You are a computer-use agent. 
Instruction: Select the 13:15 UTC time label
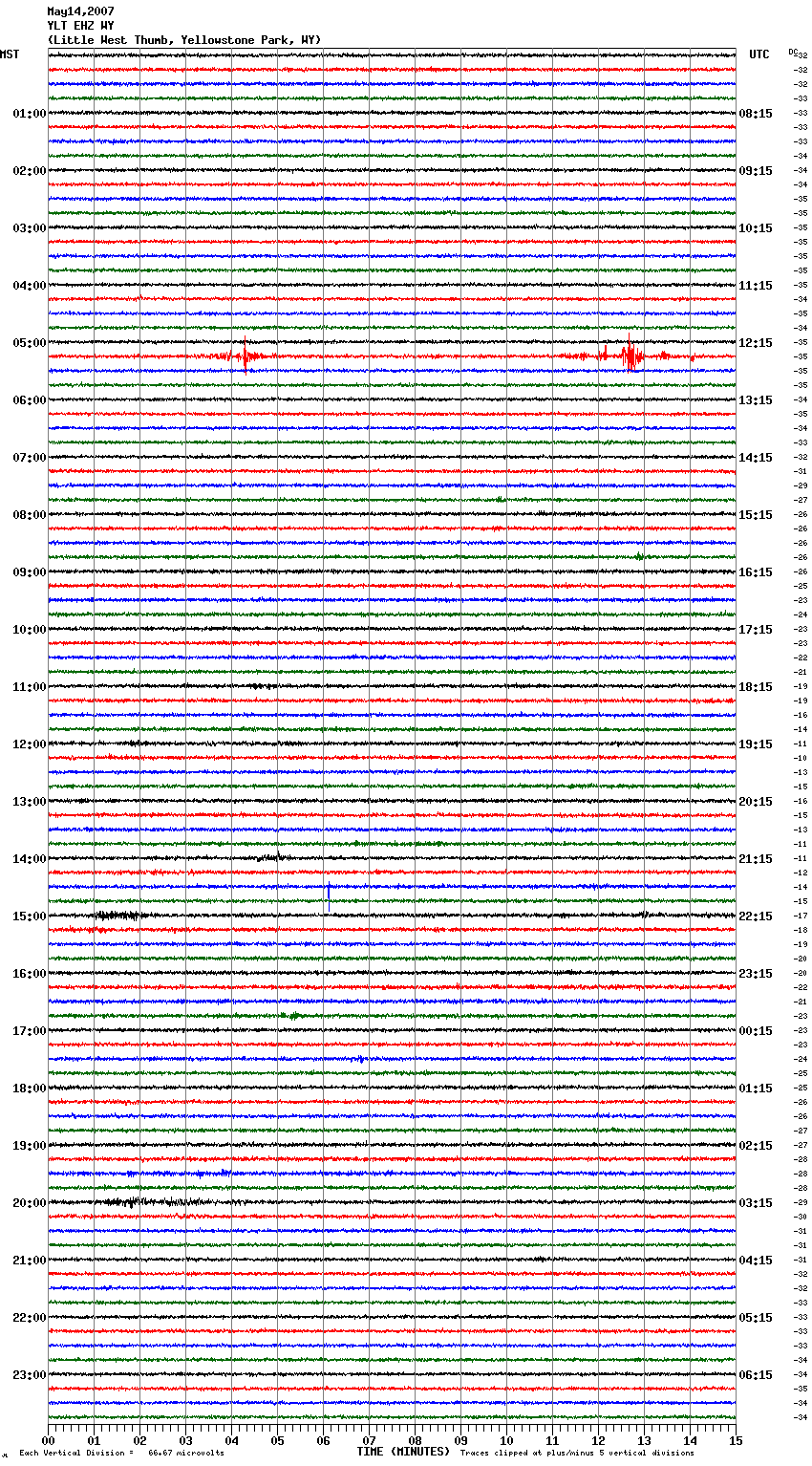coord(756,400)
